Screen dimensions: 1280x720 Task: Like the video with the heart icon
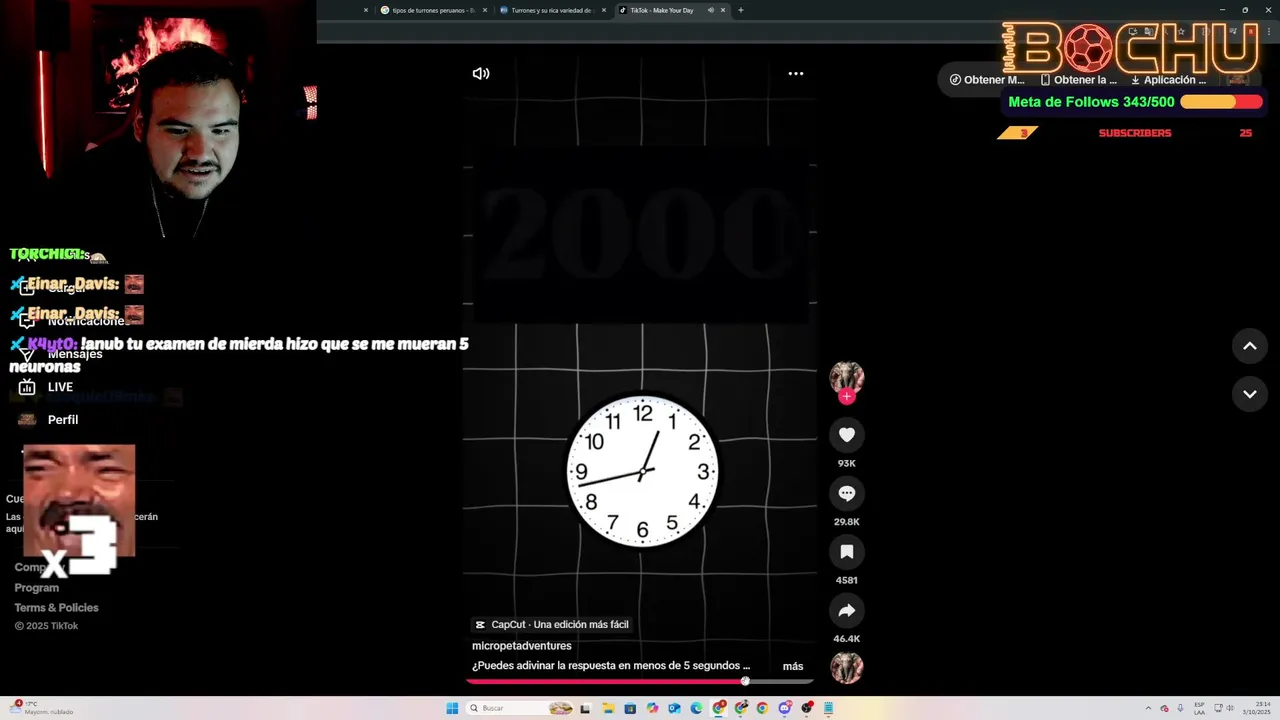[x=847, y=435]
